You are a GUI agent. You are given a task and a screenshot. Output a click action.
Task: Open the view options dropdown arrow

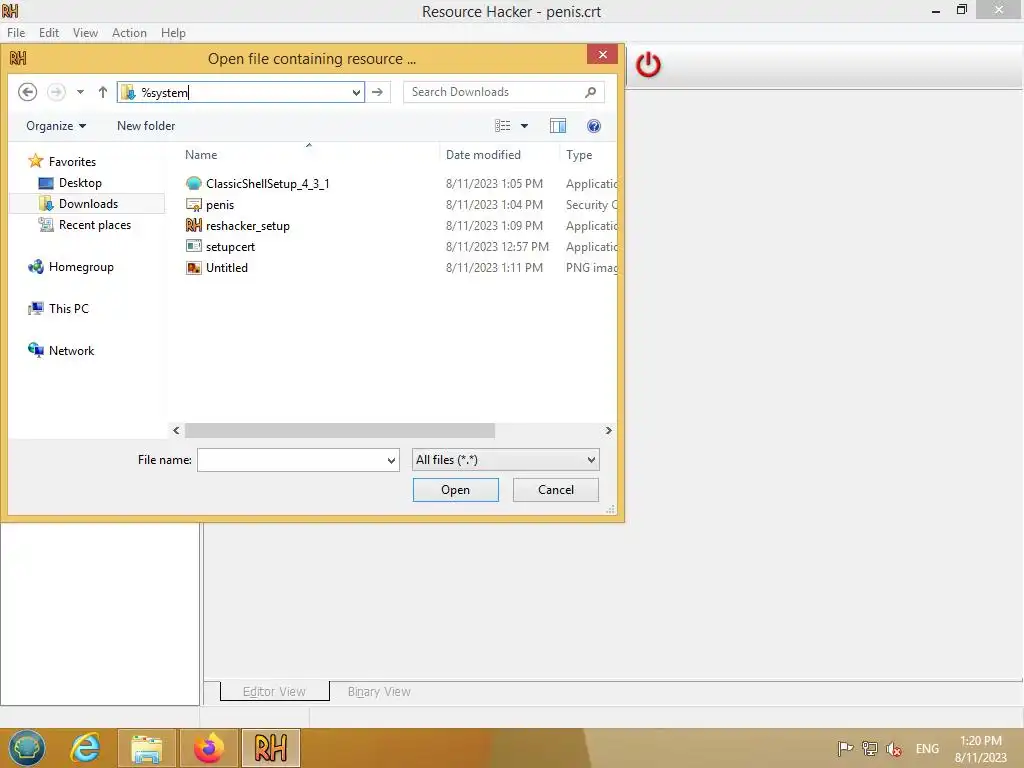point(524,126)
